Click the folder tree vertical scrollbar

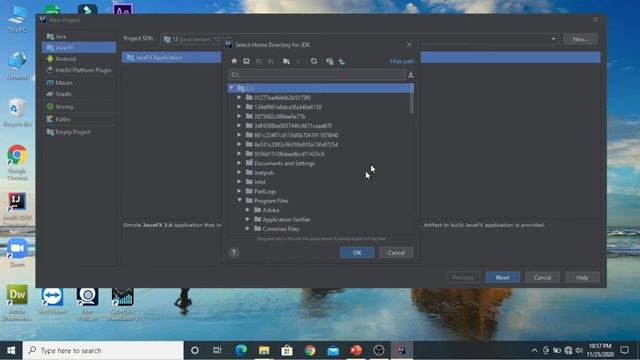tap(411, 100)
